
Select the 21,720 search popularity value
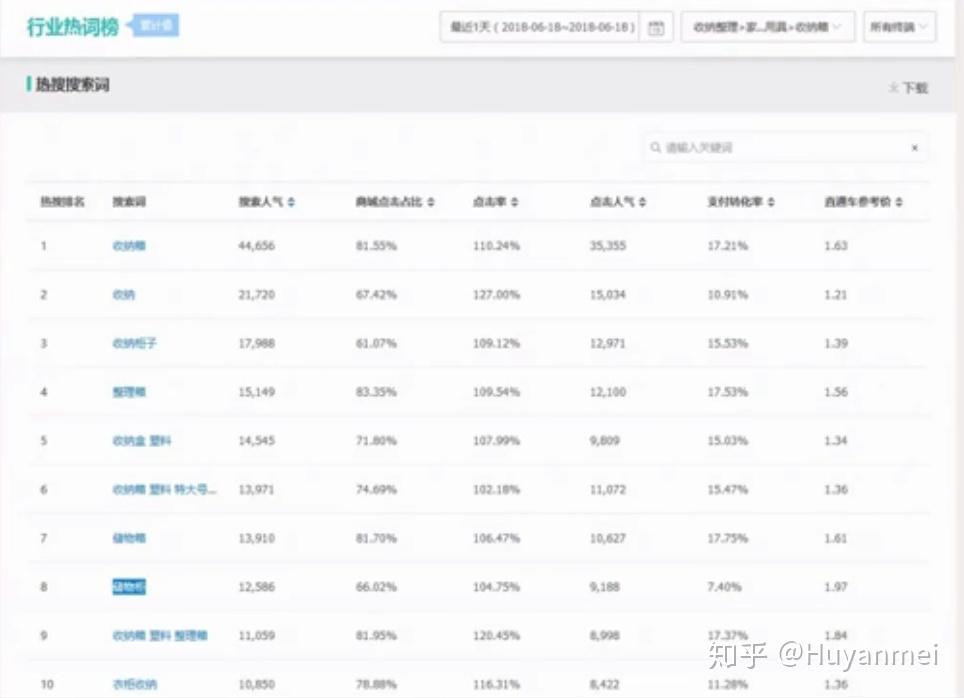click(256, 295)
